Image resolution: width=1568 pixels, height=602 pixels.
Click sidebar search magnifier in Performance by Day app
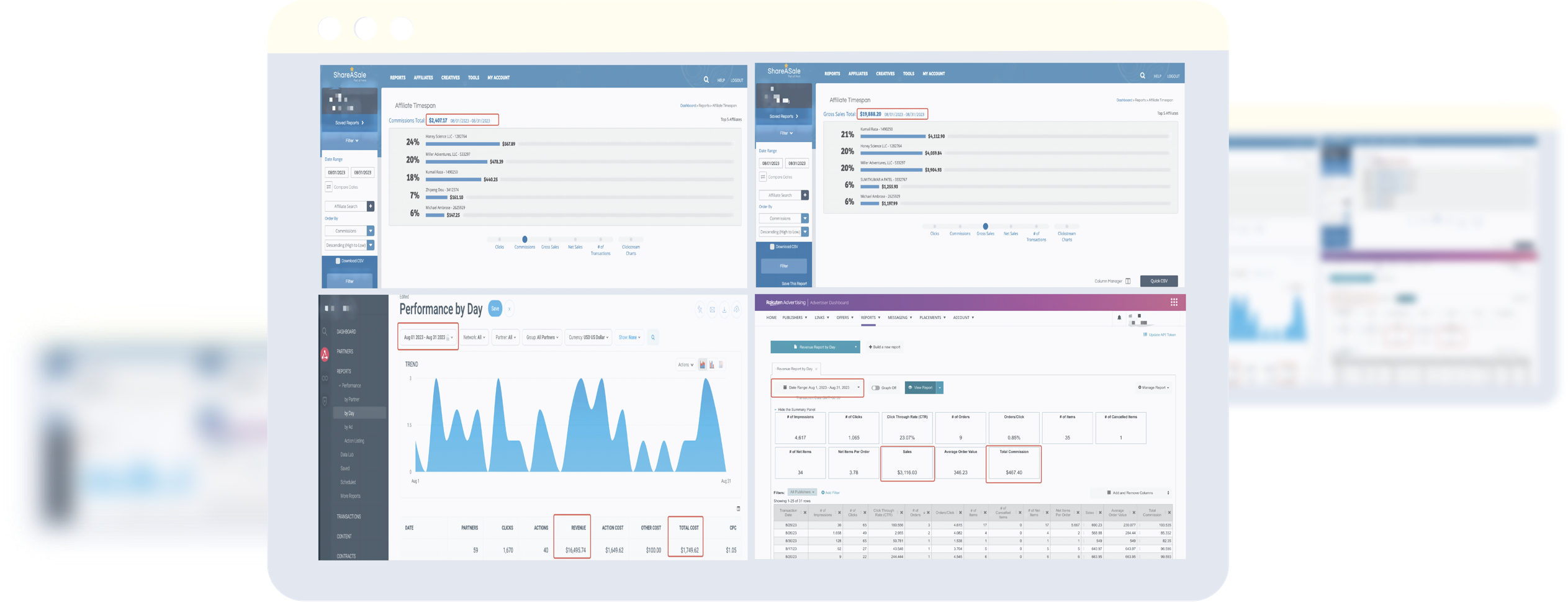point(325,331)
